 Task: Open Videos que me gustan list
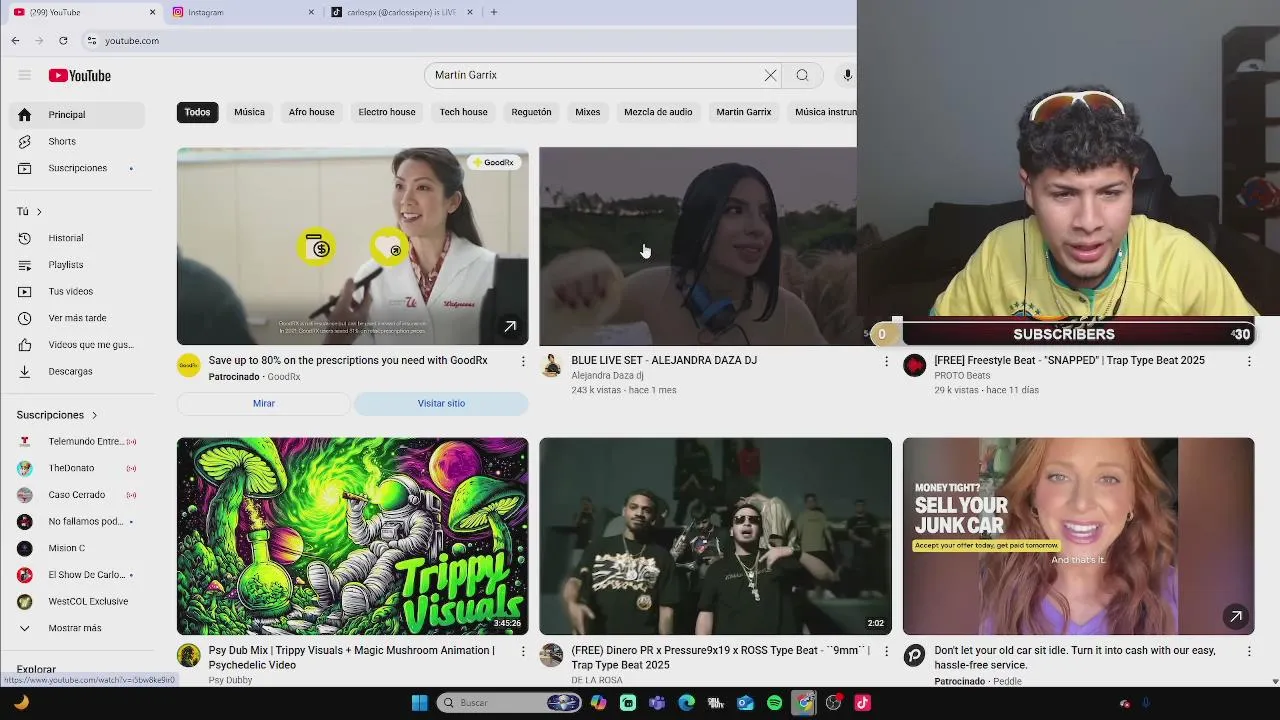(77, 345)
